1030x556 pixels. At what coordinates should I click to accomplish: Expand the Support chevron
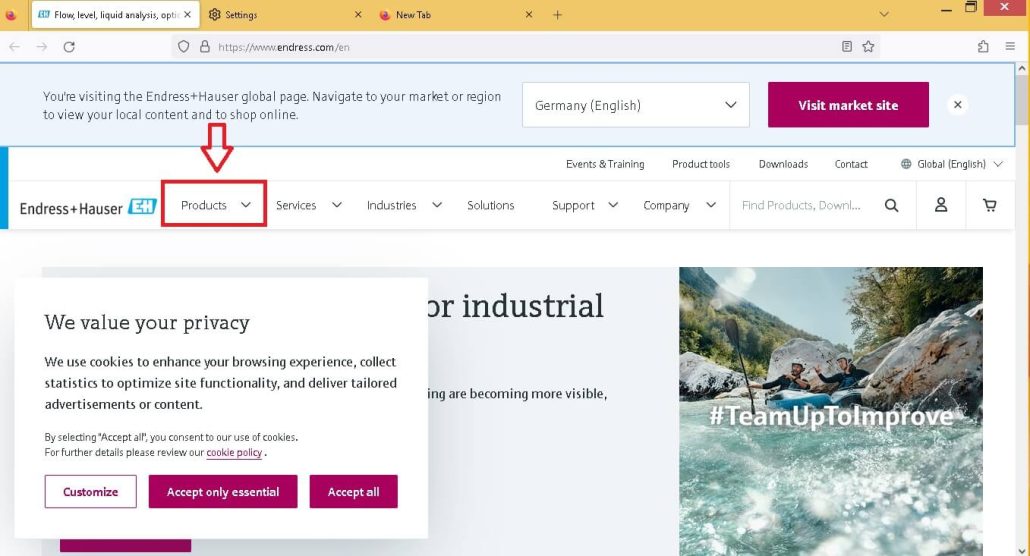(613, 205)
